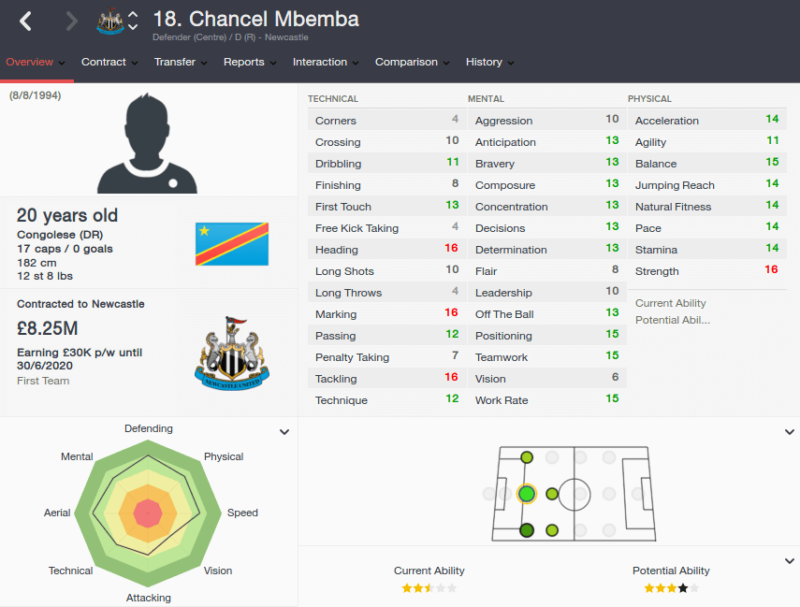Open the Comparison dropdown menu
Viewport: 800px width, 607px height.
coord(412,62)
